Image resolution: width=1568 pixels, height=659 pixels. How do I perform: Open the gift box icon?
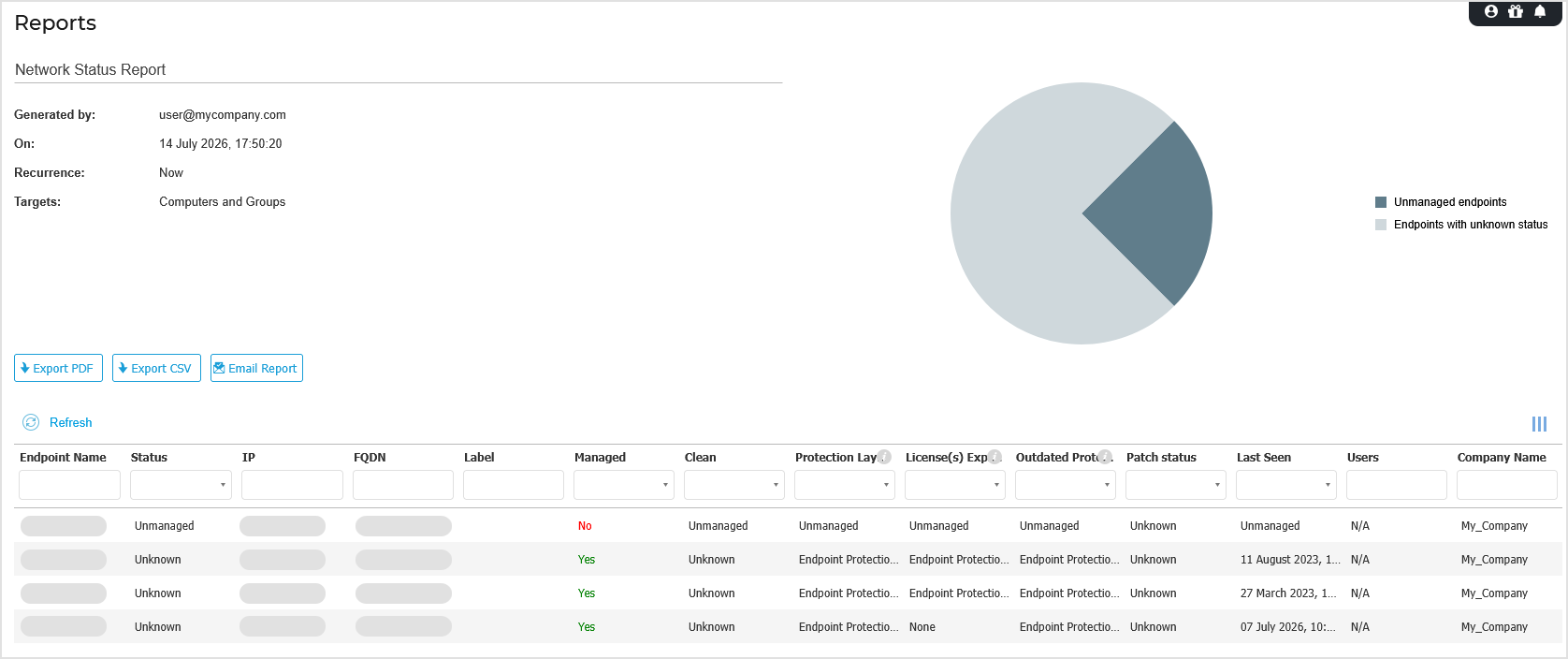click(x=1516, y=11)
